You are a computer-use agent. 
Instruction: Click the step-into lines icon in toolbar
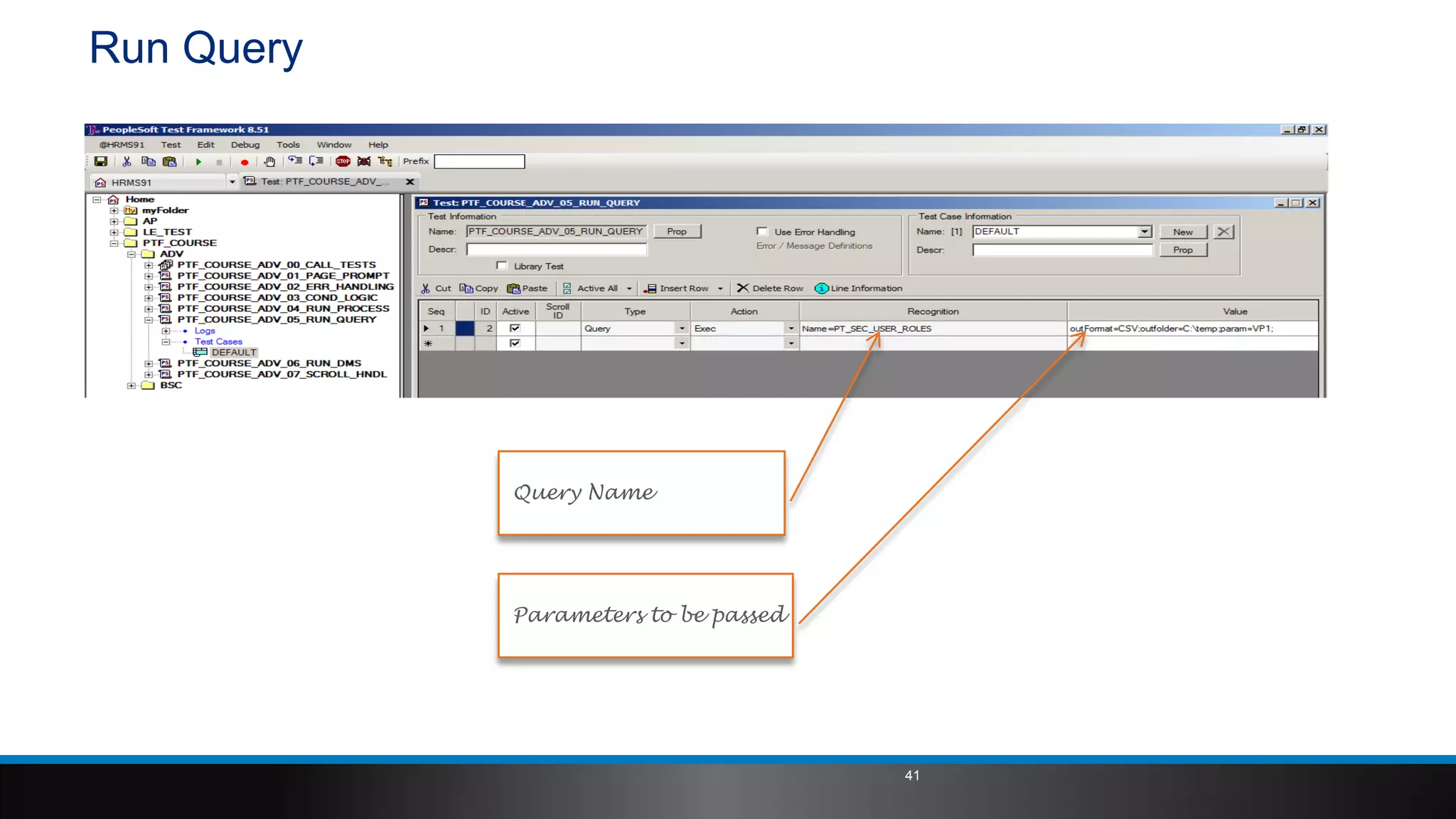295,161
